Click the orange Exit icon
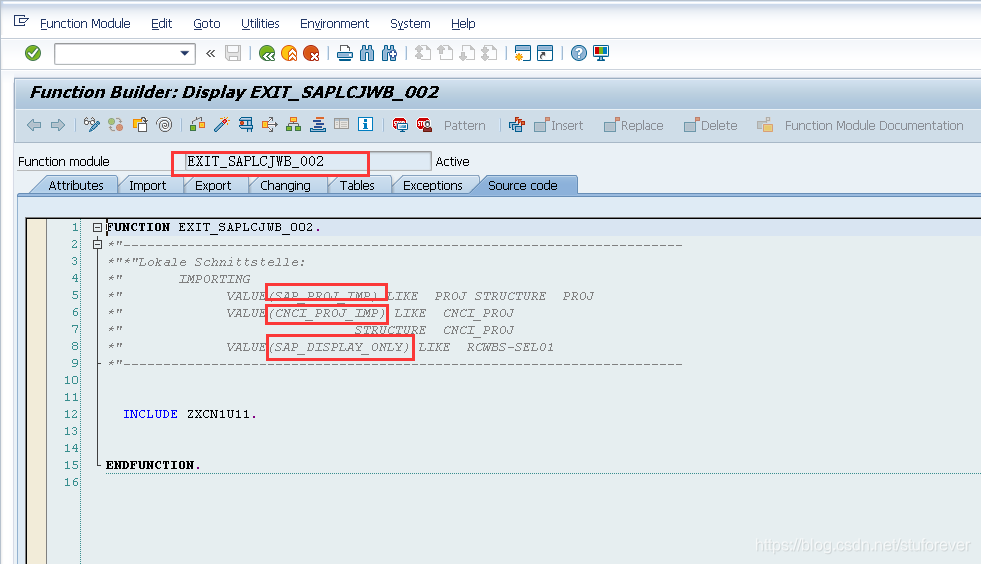This screenshot has width=981, height=564. 289,53
